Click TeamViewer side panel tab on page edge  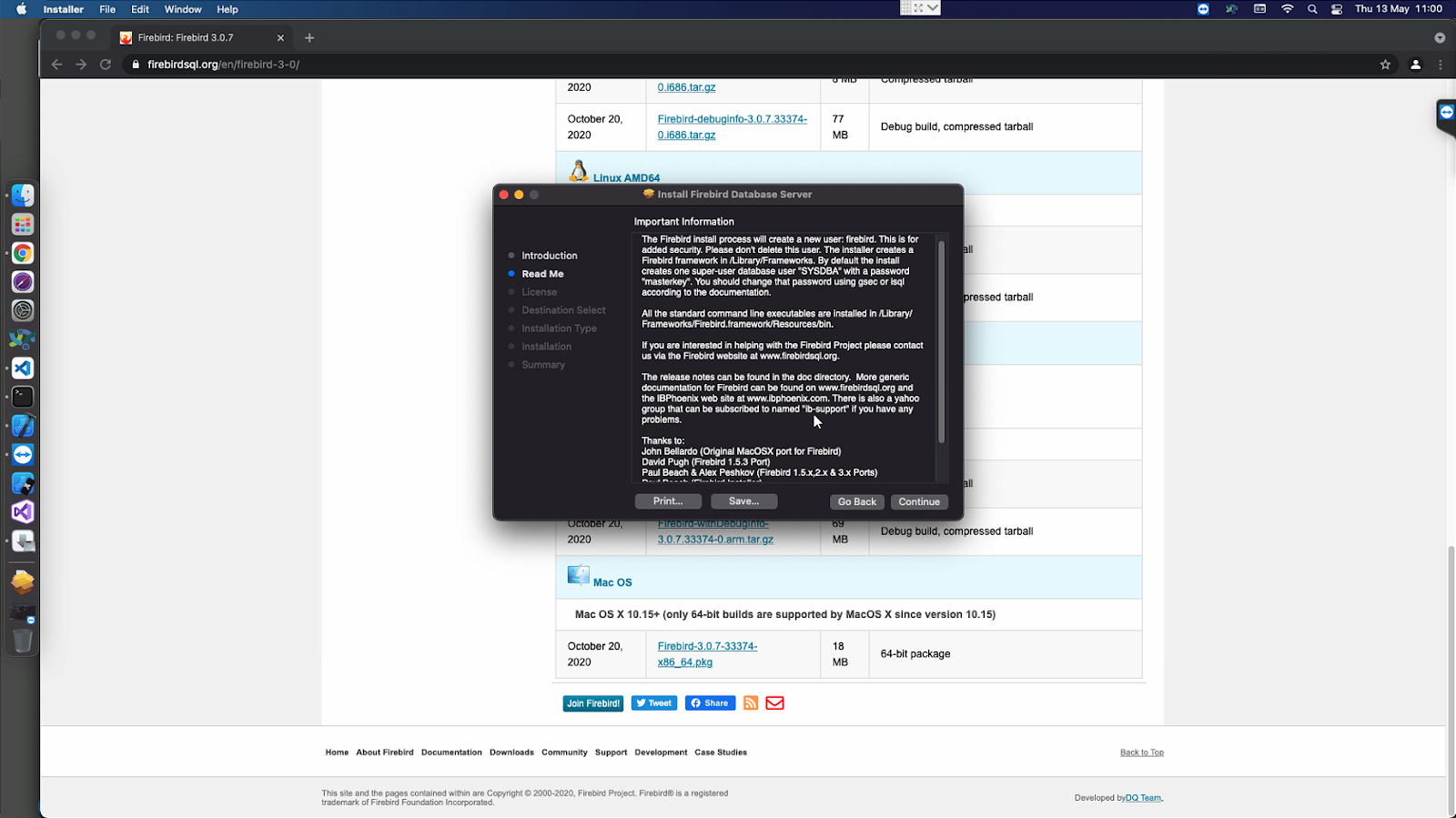[1446, 115]
